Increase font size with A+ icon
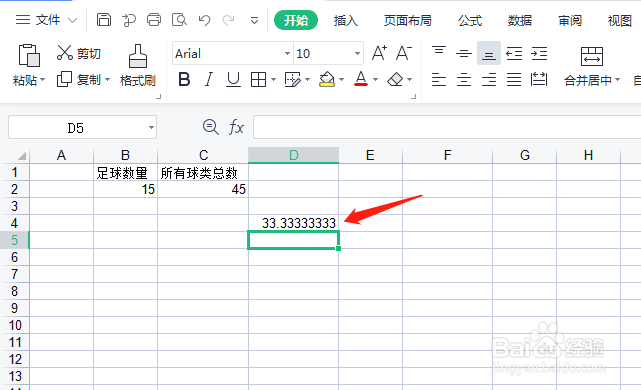This screenshot has height=390, width=641. click(379, 53)
